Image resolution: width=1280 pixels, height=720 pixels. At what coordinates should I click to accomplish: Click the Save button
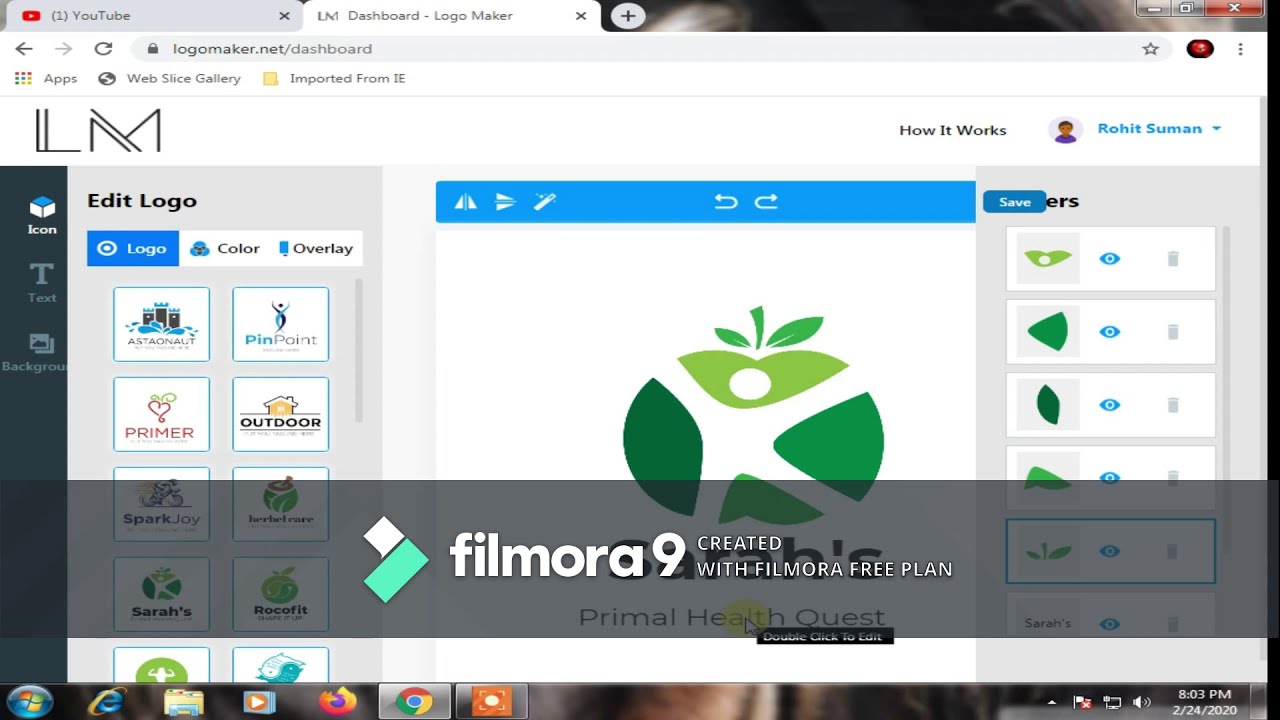click(1014, 202)
